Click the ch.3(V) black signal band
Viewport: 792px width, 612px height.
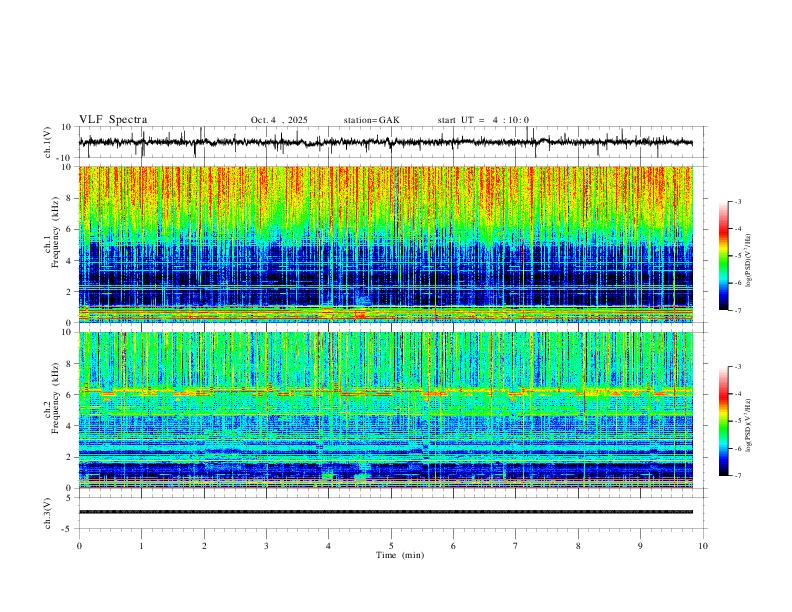point(385,512)
